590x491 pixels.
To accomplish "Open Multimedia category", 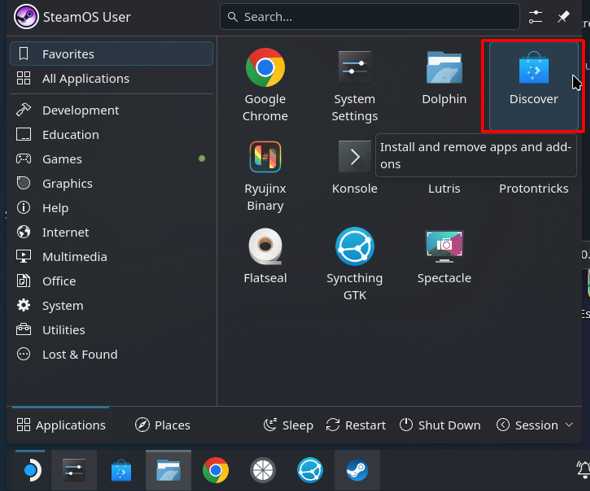I will coord(112,257).
